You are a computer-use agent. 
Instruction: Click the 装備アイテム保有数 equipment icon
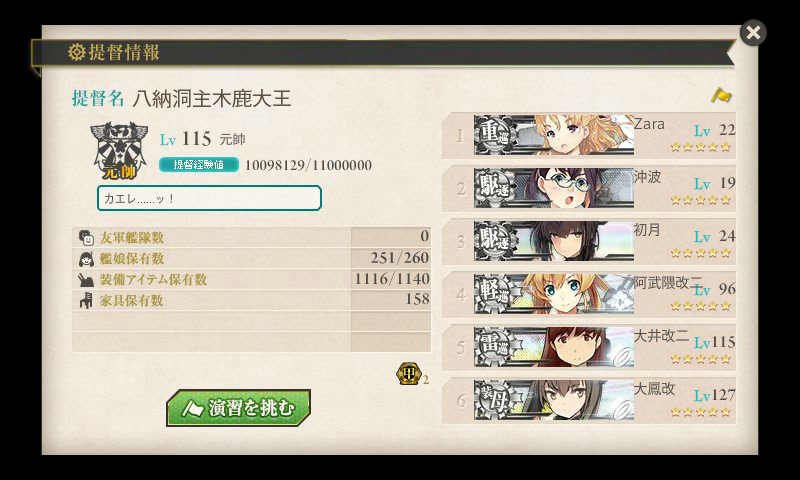pyautogui.click(x=86, y=280)
